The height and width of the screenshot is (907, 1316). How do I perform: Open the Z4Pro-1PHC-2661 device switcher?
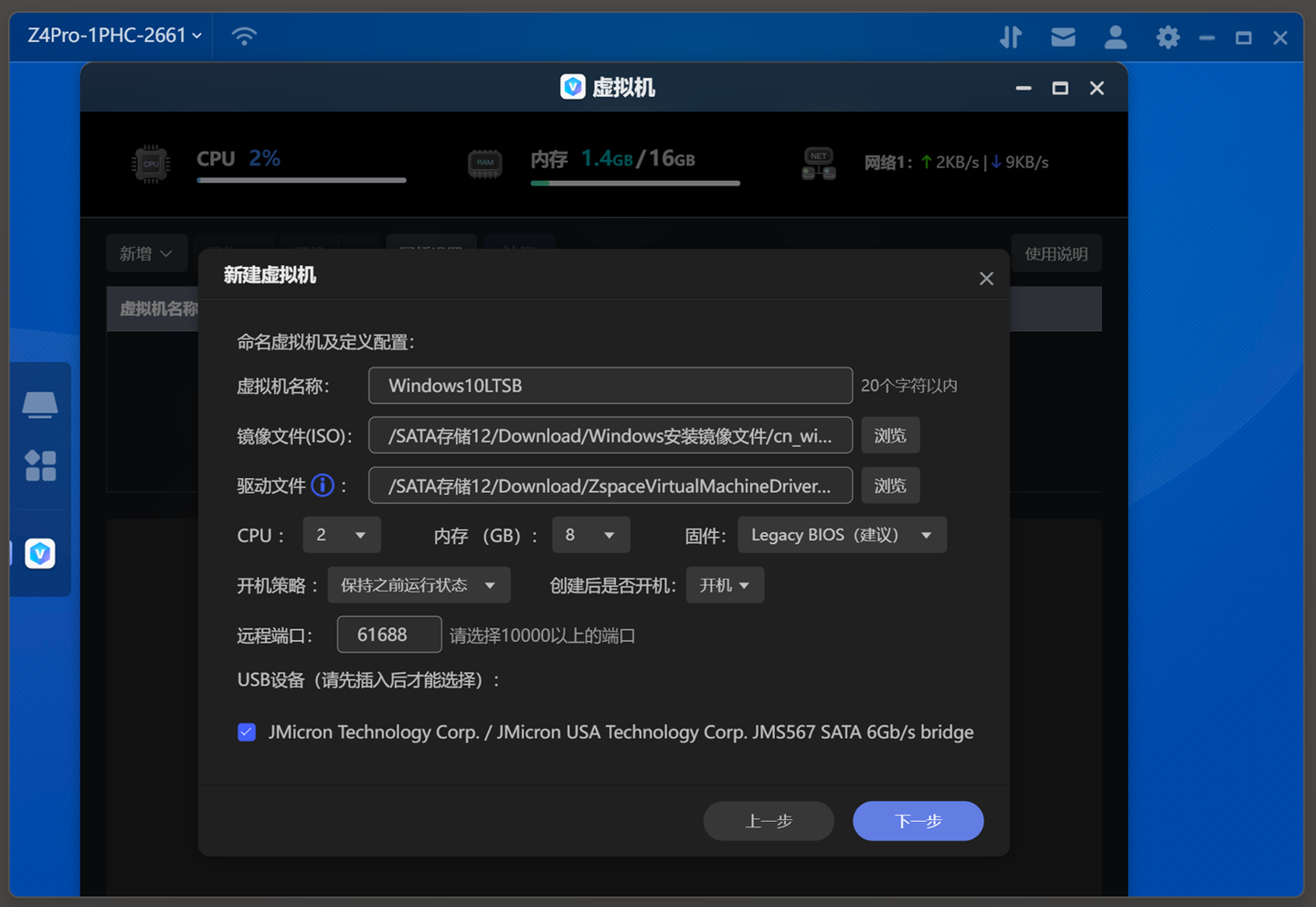pos(110,35)
